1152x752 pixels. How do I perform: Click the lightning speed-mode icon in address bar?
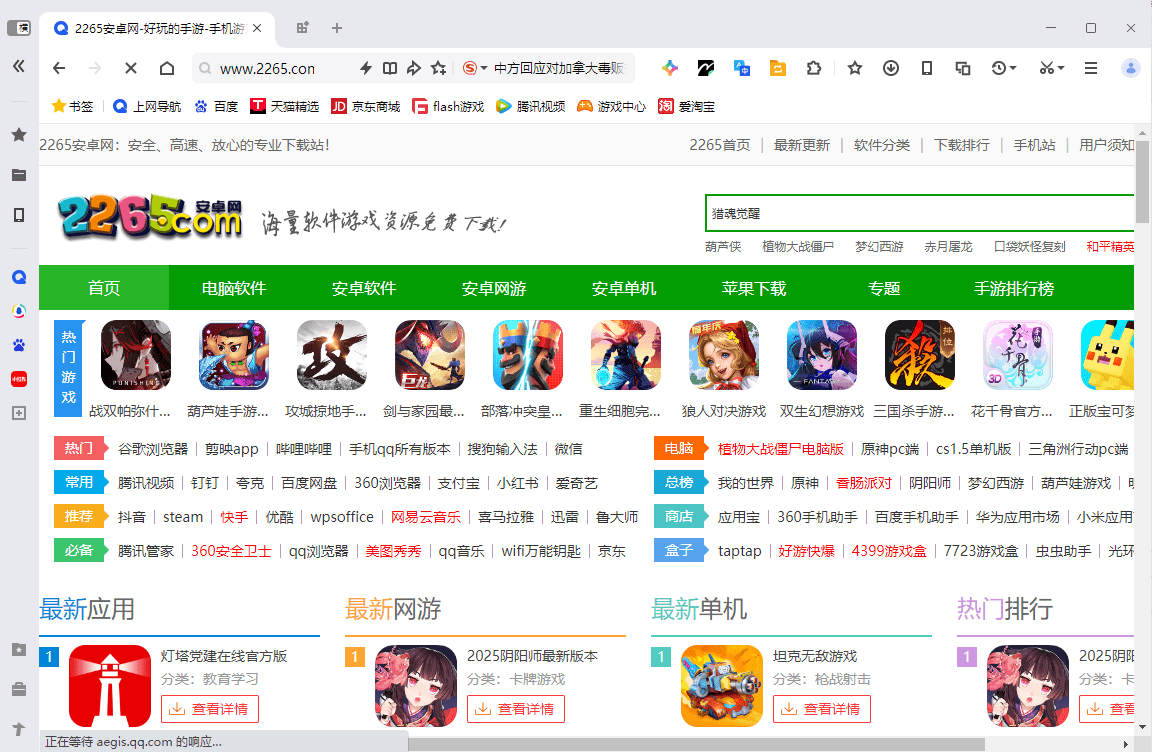[x=365, y=68]
